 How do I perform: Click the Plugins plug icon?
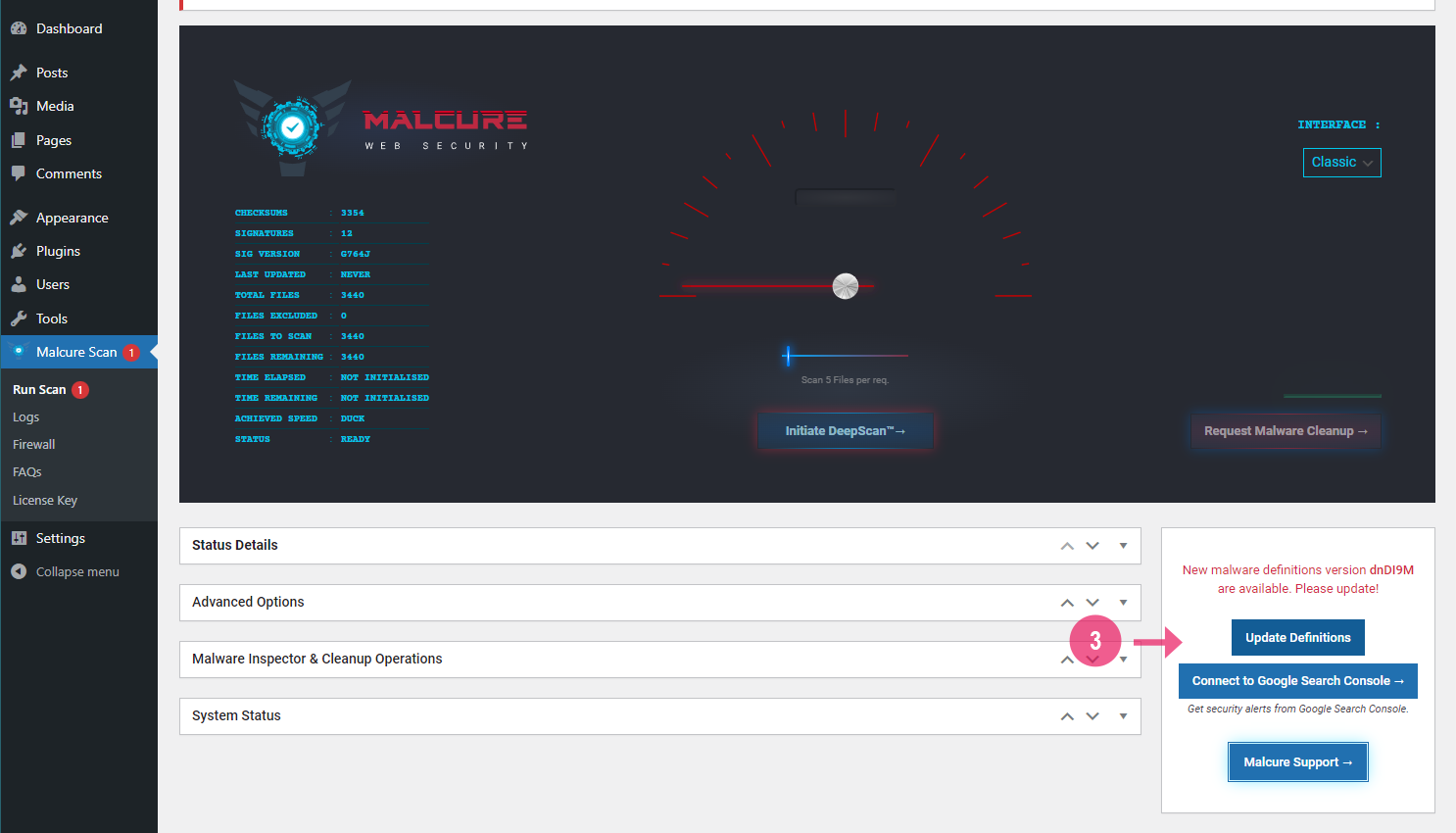click(x=19, y=251)
